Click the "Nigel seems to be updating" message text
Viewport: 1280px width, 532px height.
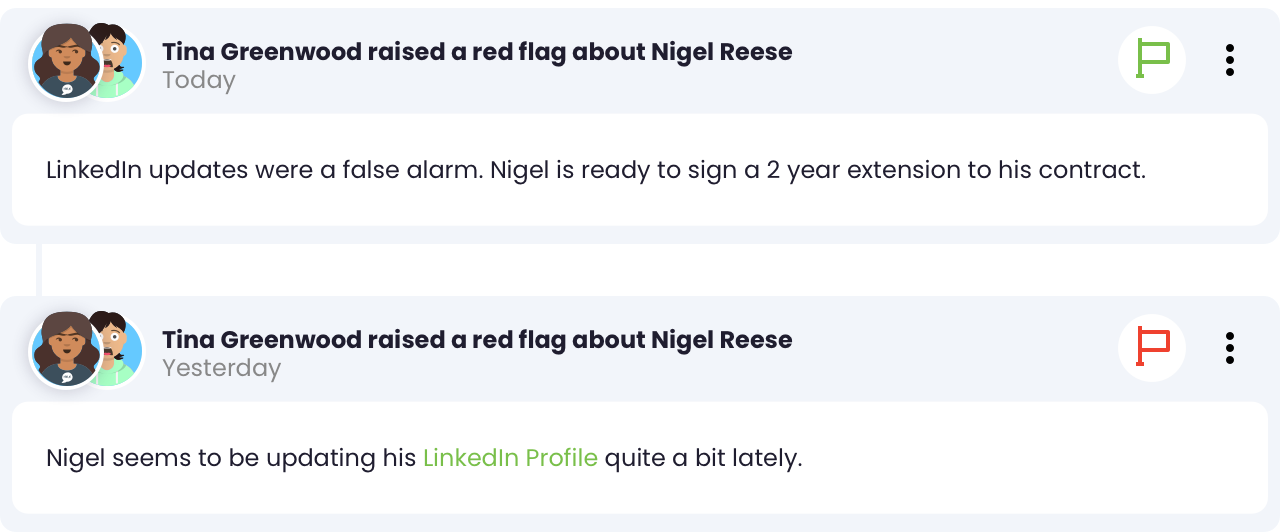tap(424, 458)
